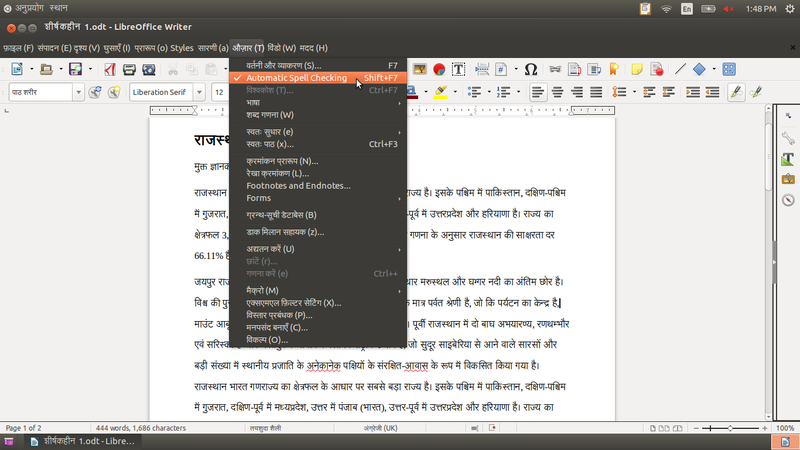Image resolution: width=800 pixels, height=450 pixels.
Task: Export directly as PDF icon
Action: 110,69
